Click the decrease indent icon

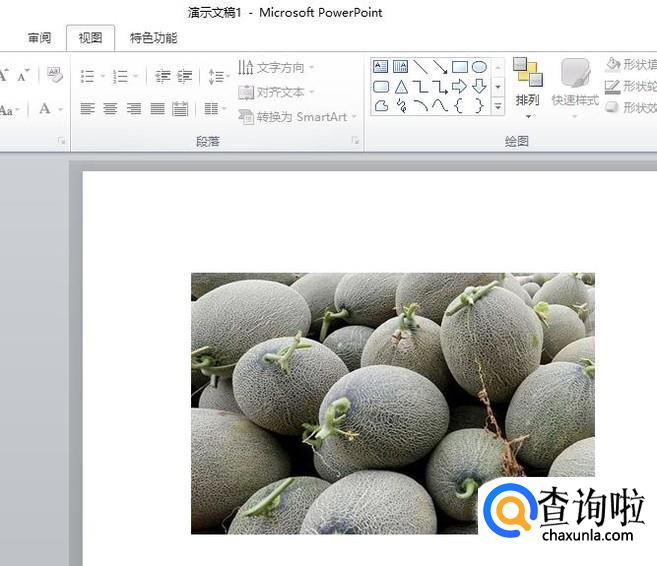(162, 76)
